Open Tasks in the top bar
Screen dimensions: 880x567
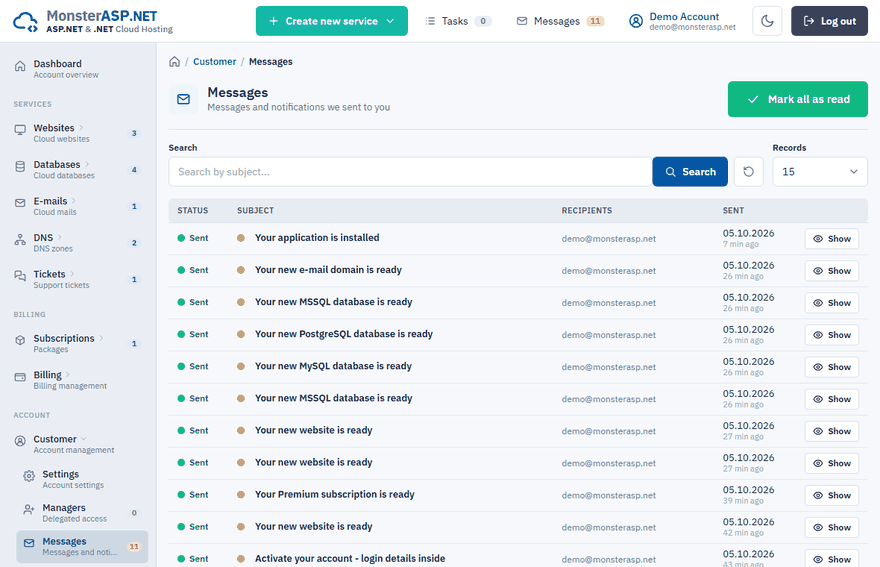[x=459, y=21]
